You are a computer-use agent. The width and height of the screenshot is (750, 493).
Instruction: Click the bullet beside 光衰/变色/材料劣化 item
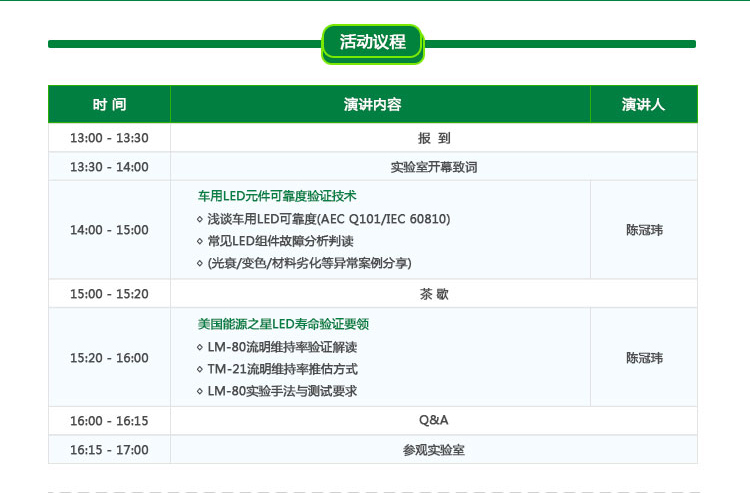(x=200, y=263)
